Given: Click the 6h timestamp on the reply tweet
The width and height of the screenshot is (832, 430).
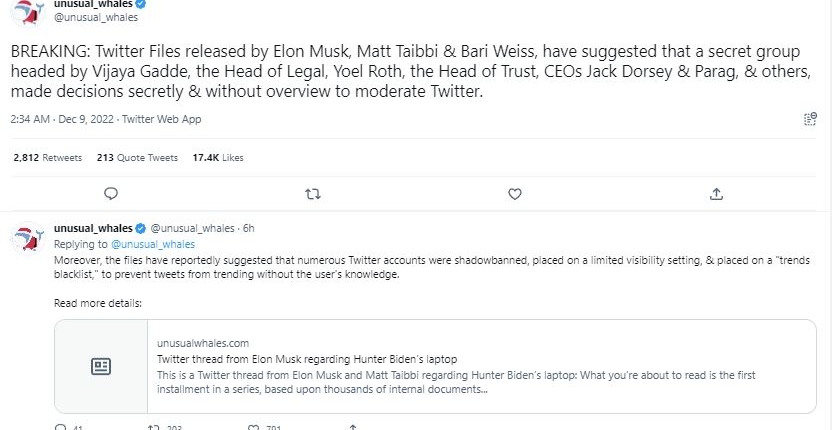Looking at the screenshot, I should pyautogui.click(x=249, y=228).
